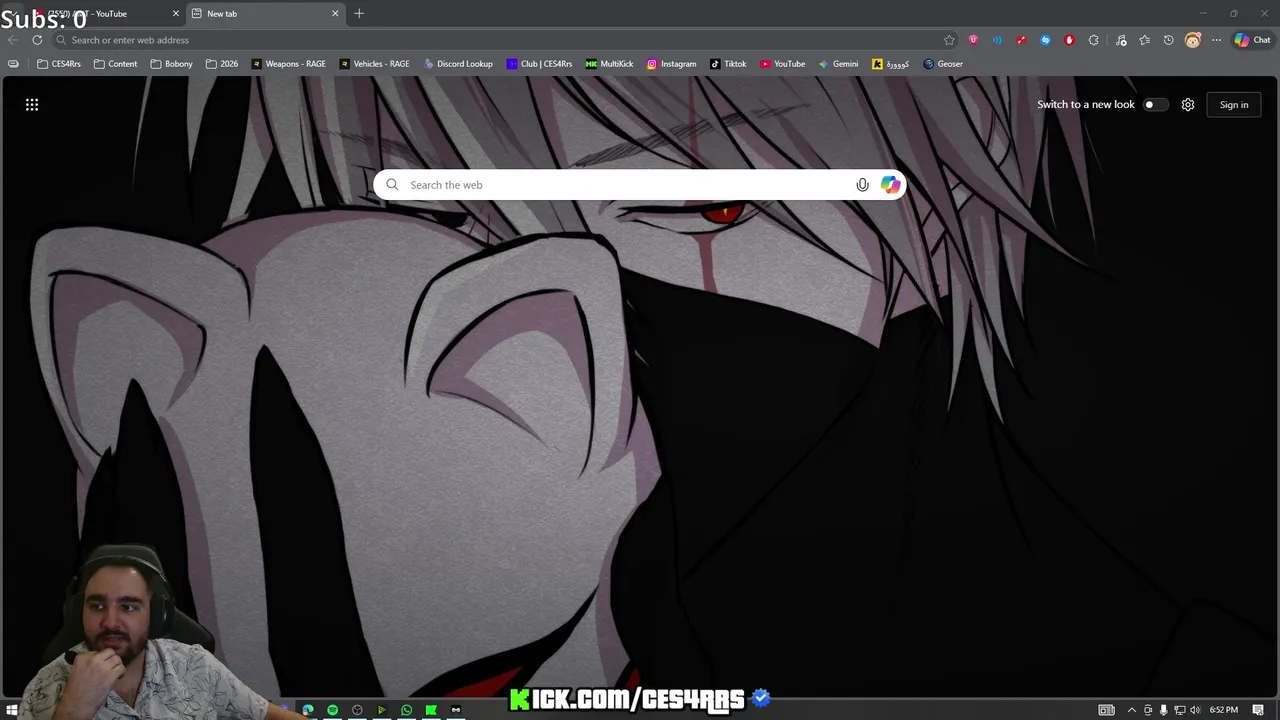Open the Windows notification center icon
This screenshot has height=720, width=1280.
pos(1258,710)
